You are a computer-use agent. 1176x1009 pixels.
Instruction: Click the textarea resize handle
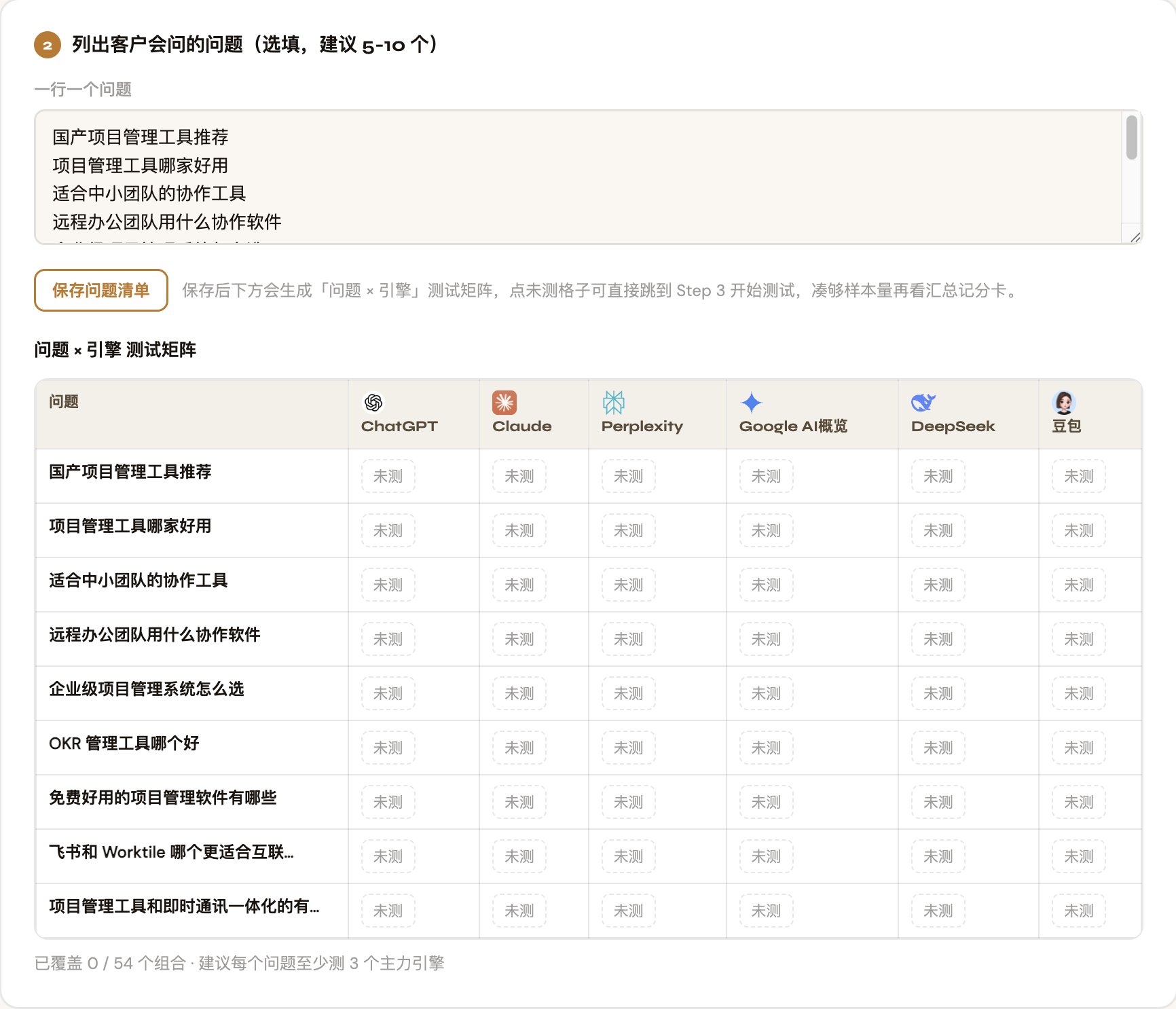[1135, 236]
